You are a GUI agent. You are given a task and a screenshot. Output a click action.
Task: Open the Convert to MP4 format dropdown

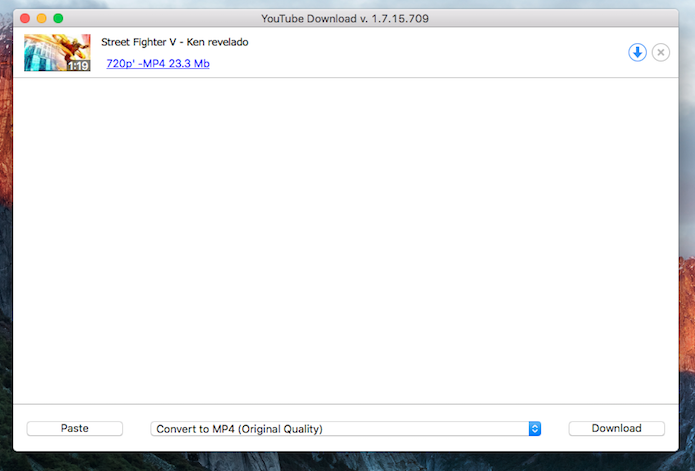[346, 429]
